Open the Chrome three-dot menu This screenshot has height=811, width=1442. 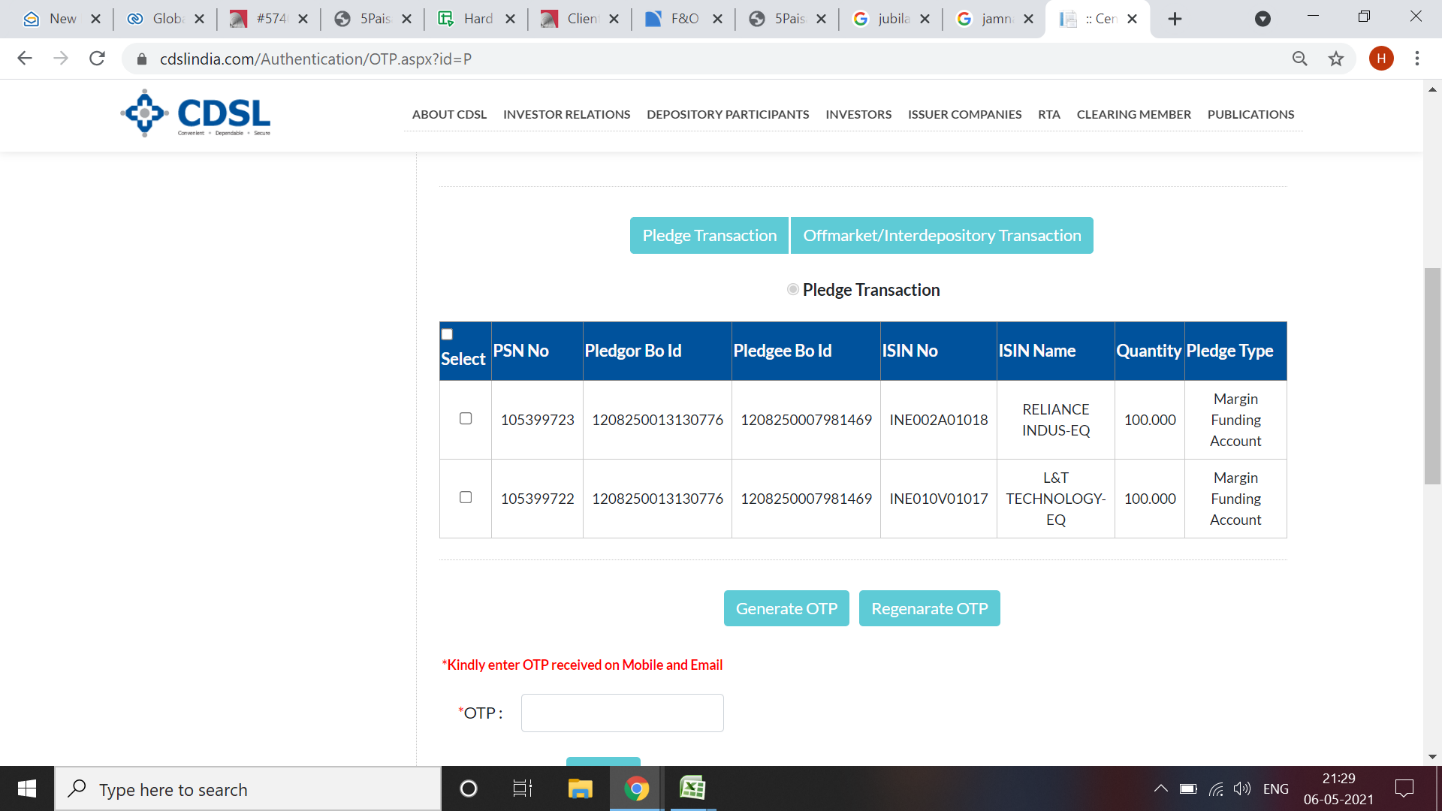pos(1417,59)
